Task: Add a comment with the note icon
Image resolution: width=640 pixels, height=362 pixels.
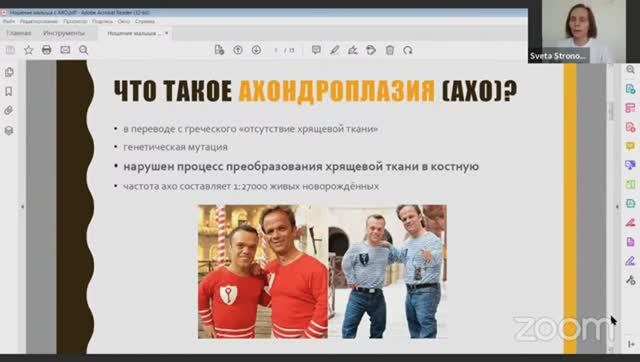Action: pyautogui.click(x=316, y=50)
